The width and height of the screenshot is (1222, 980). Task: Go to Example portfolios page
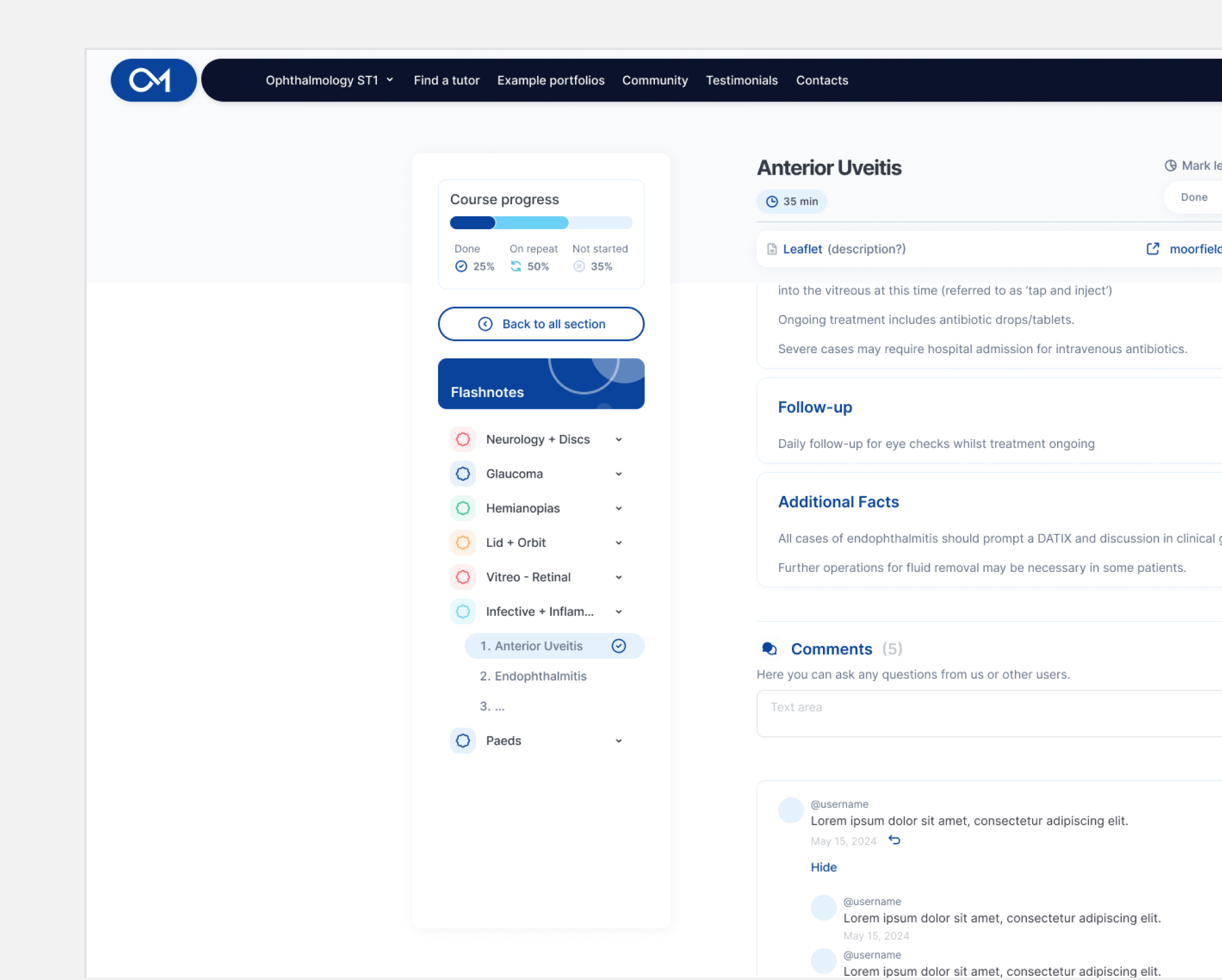click(x=551, y=80)
